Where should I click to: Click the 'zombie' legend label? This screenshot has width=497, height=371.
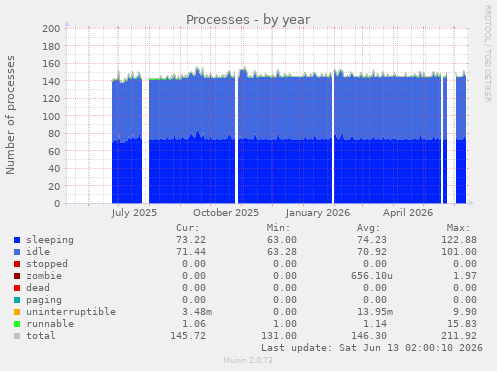tap(44, 276)
